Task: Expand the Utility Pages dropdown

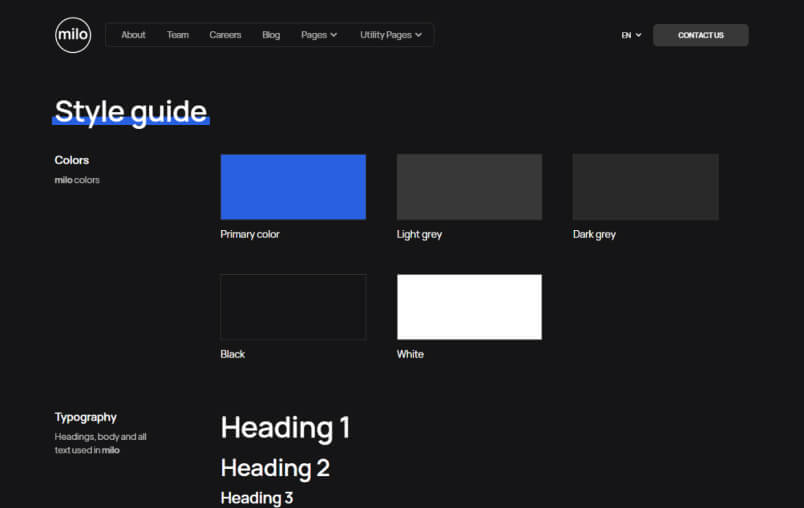Action: [x=391, y=35]
